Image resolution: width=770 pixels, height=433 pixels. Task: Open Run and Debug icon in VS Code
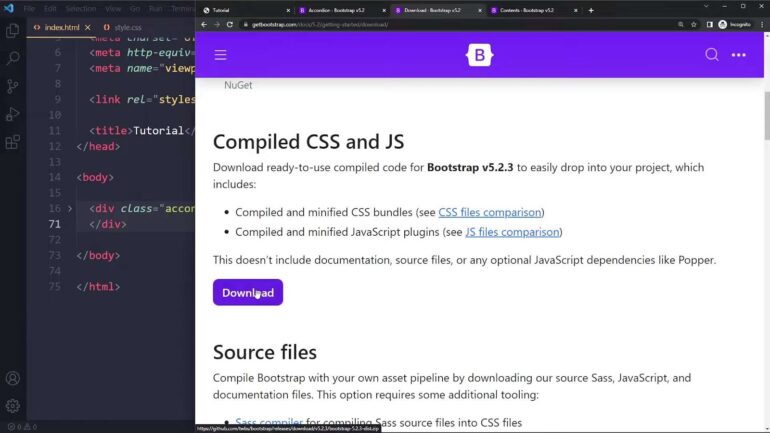tap(13, 114)
